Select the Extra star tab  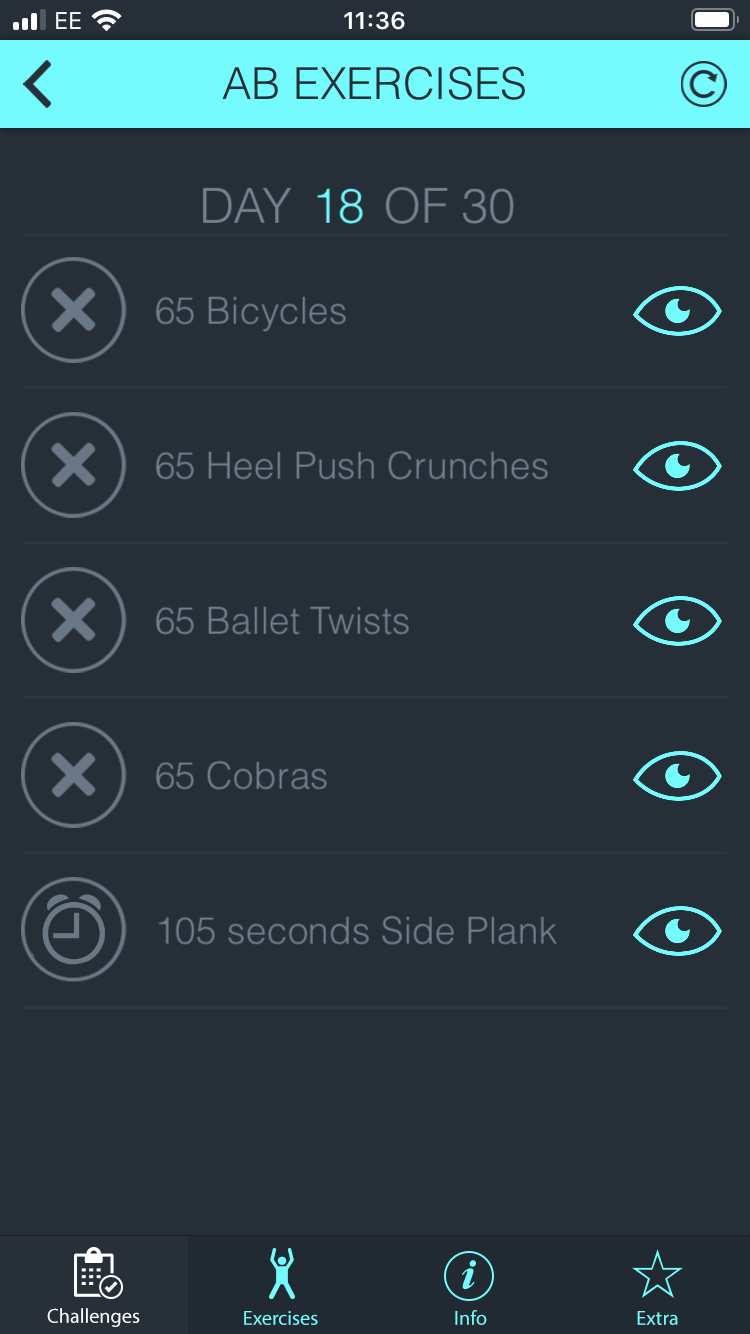[657, 1285]
